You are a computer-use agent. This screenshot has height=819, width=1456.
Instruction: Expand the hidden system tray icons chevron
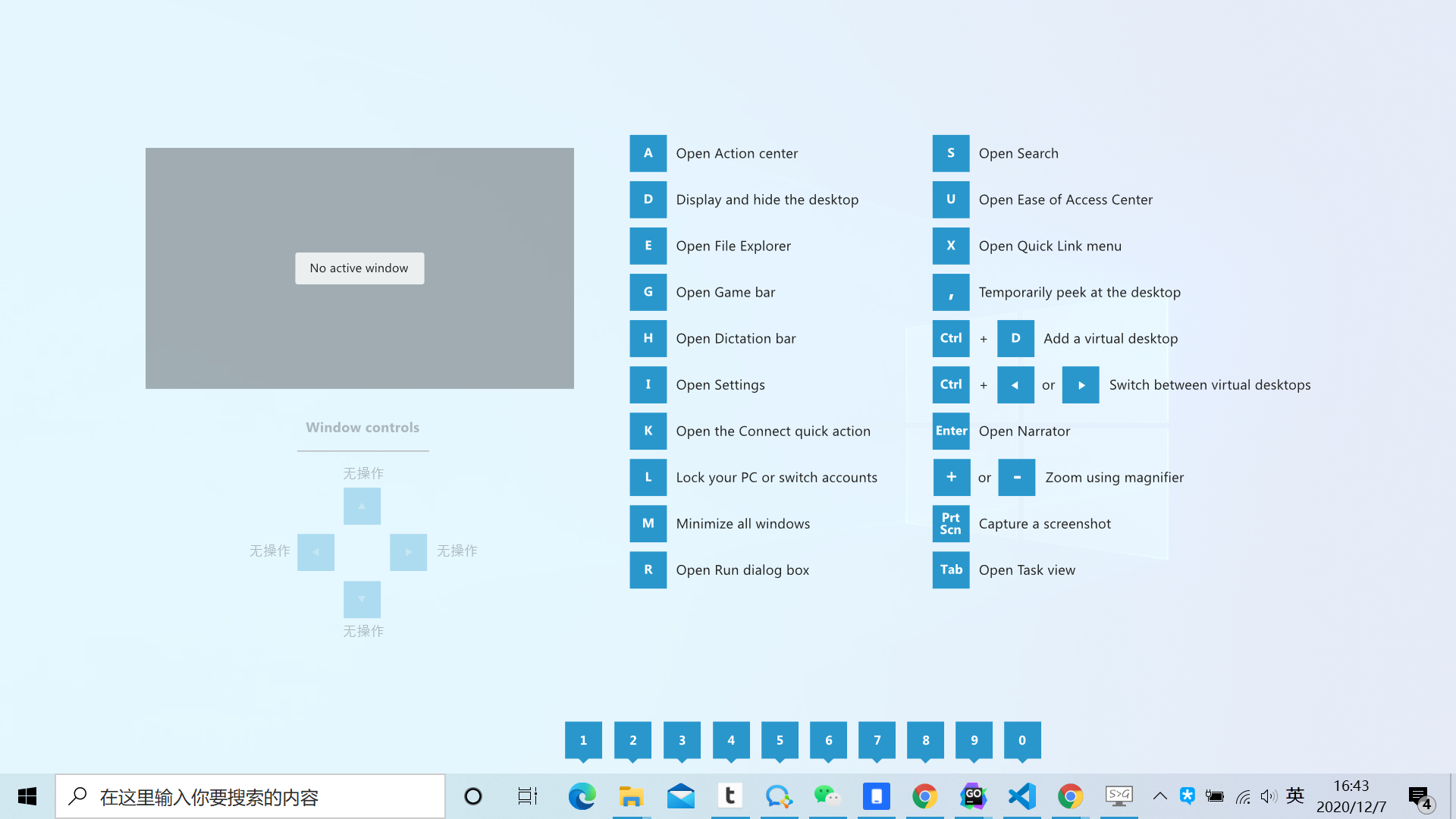pos(1159,796)
